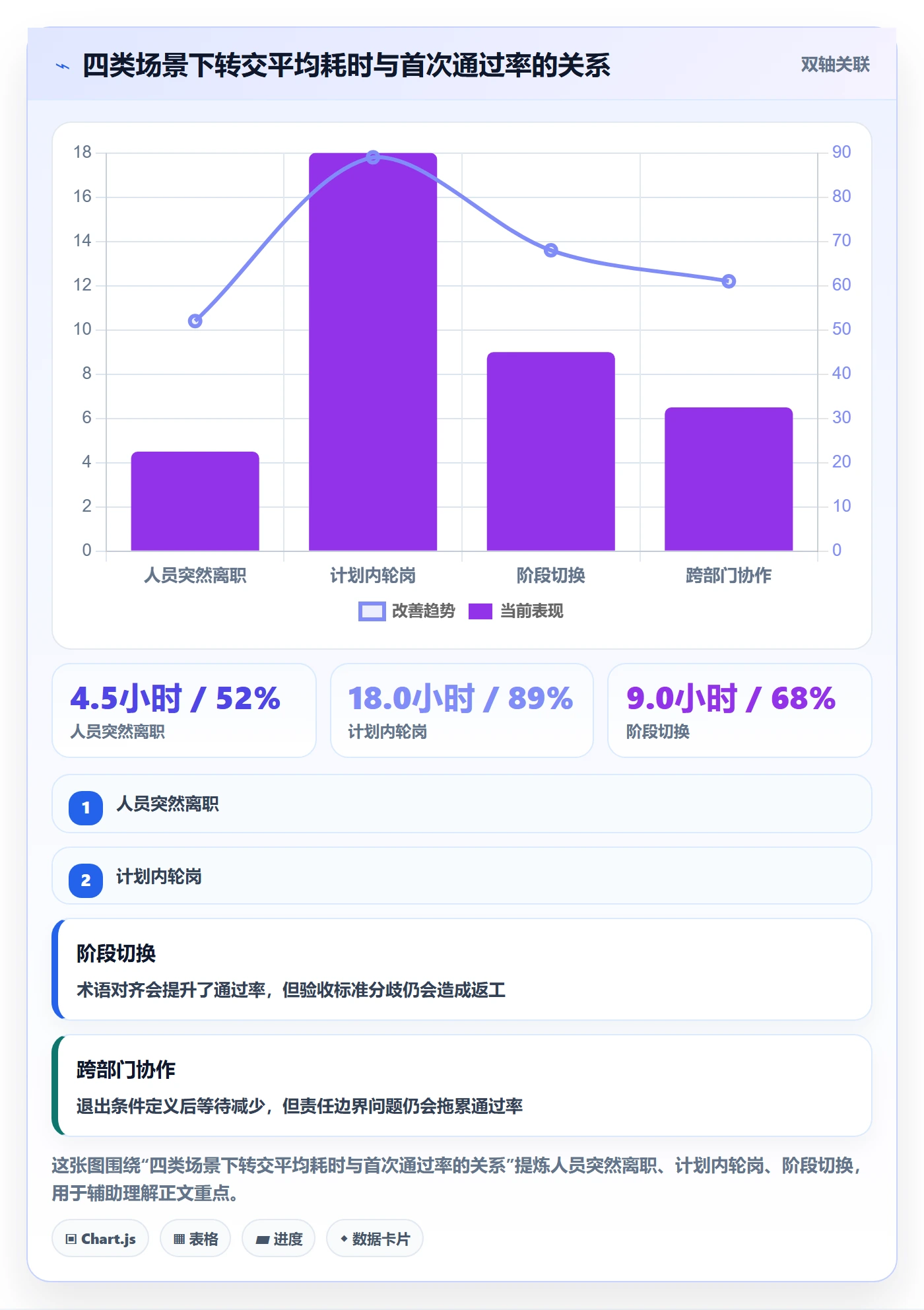Click the 改善趋势 legend label
This screenshot has height=1310, width=924.
click(x=423, y=611)
